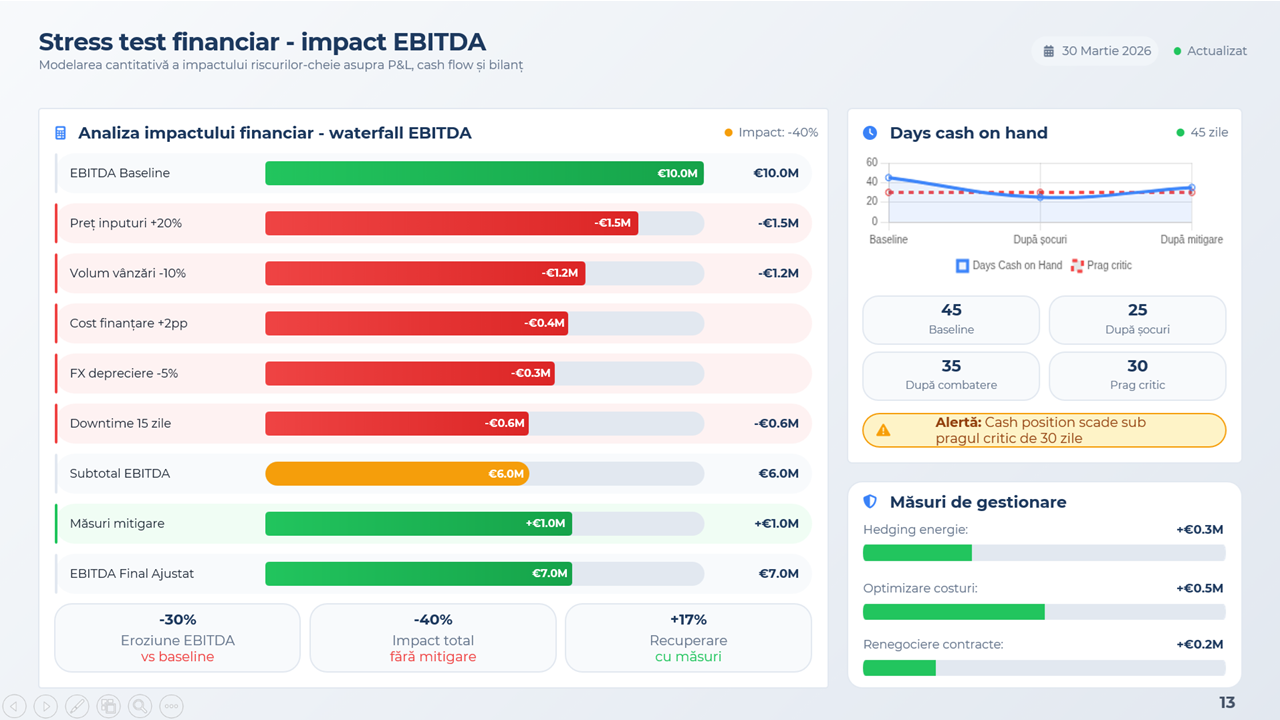Image resolution: width=1280 pixels, height=720 pixels.
Task: Click the Optimizare costuri progress bar
Action: (x=1044, y=612)
